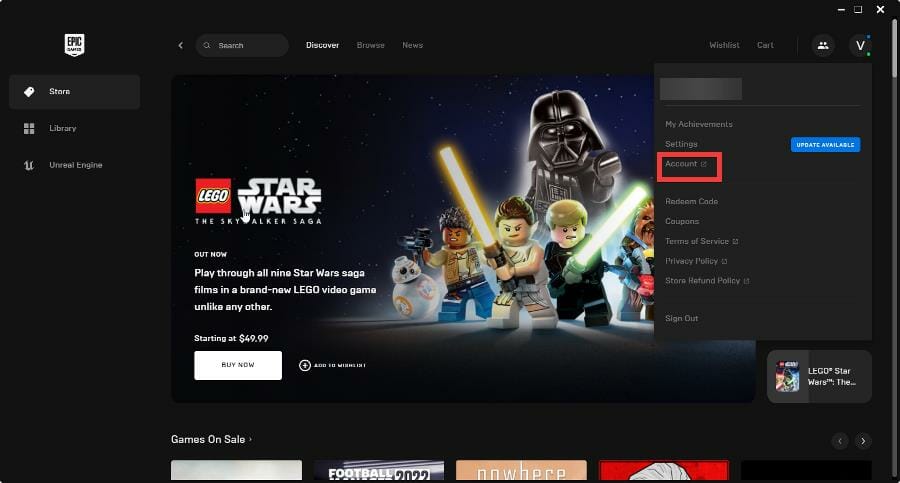The width and height of the screenshot is (900, 483).
Task: Open the nowhere game sale thumbnail
Action: point(521,470)
